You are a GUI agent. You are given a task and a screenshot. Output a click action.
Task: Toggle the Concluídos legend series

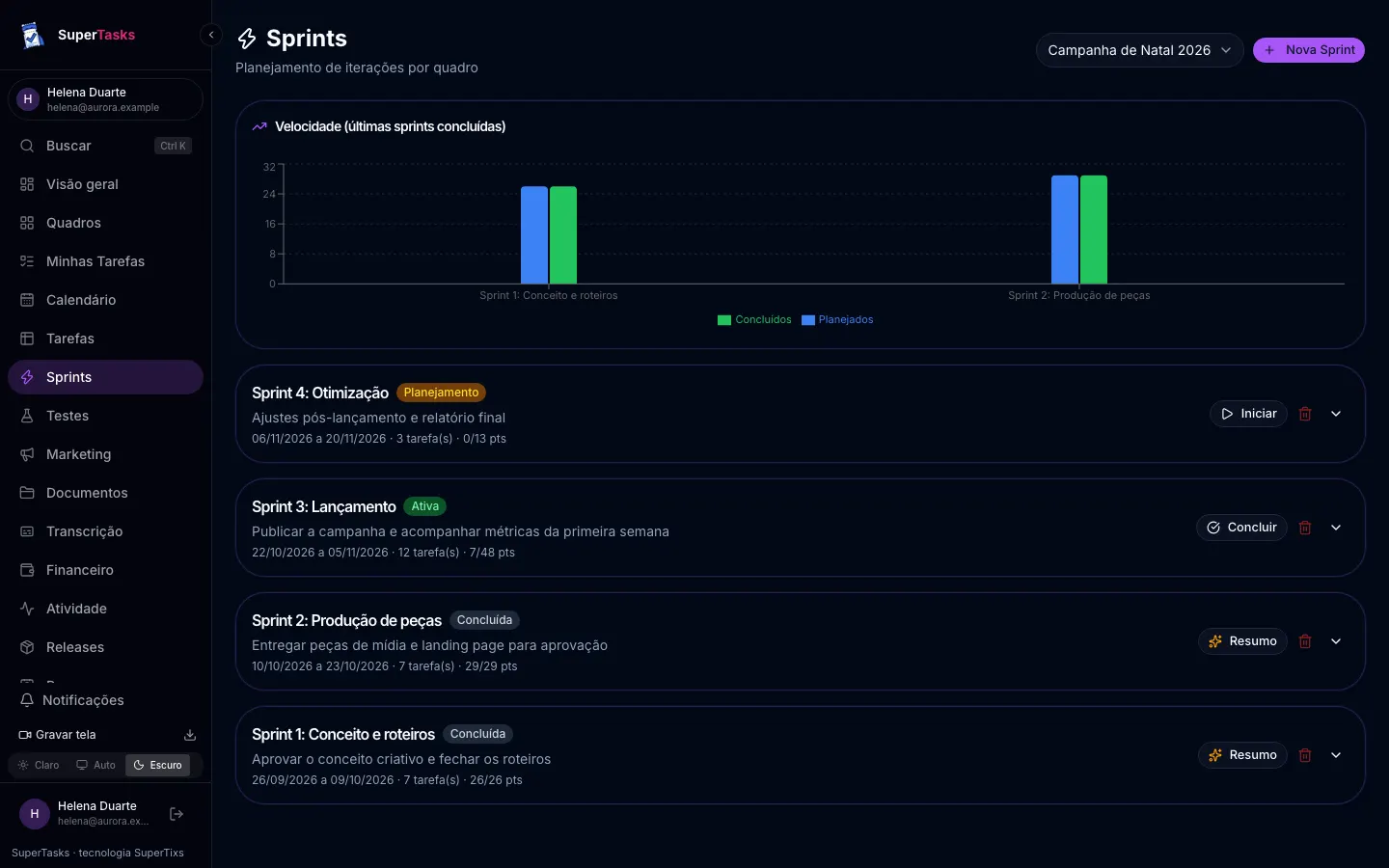(x=754, y=320)
